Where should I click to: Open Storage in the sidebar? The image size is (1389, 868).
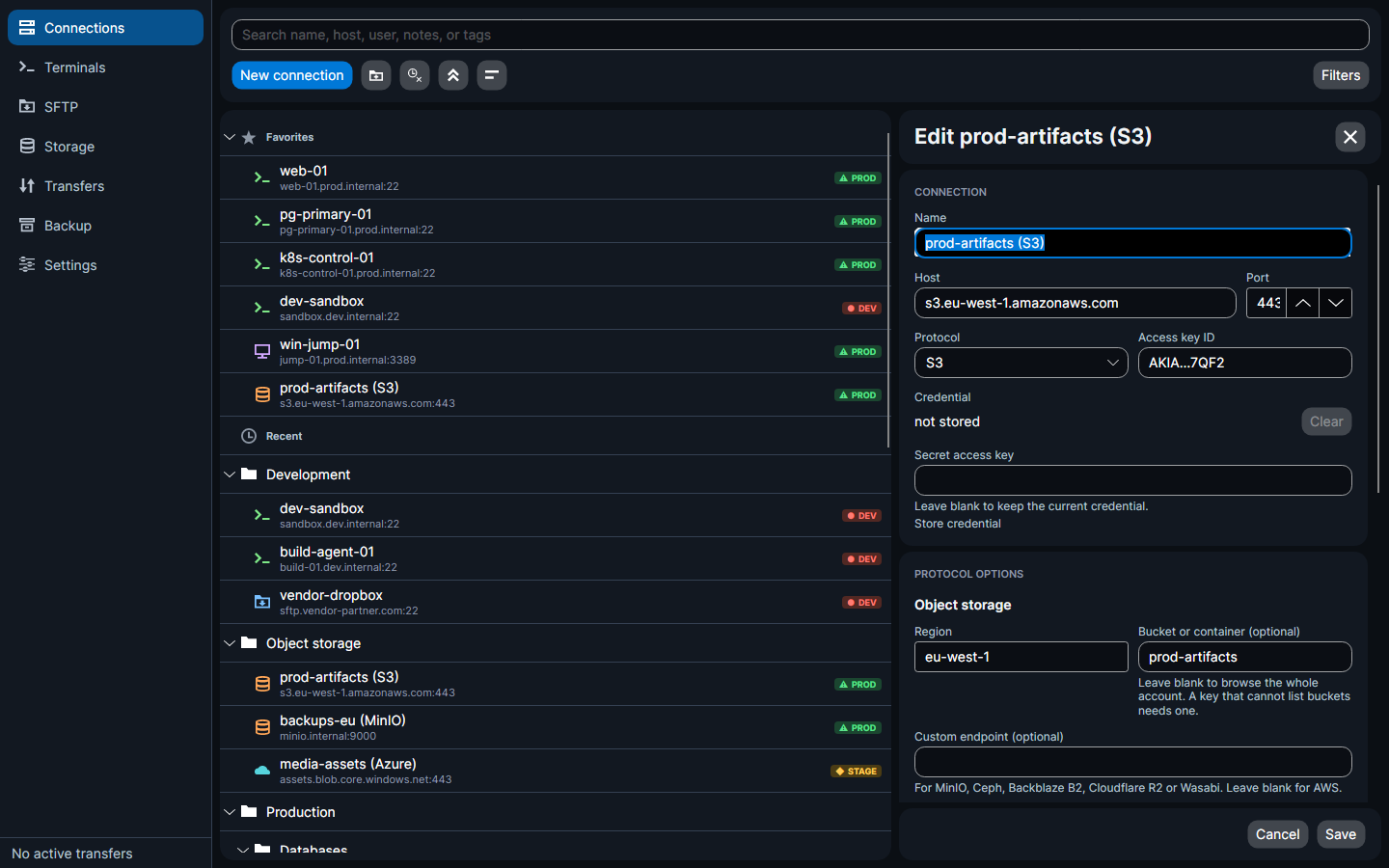[x=105, y=147]
